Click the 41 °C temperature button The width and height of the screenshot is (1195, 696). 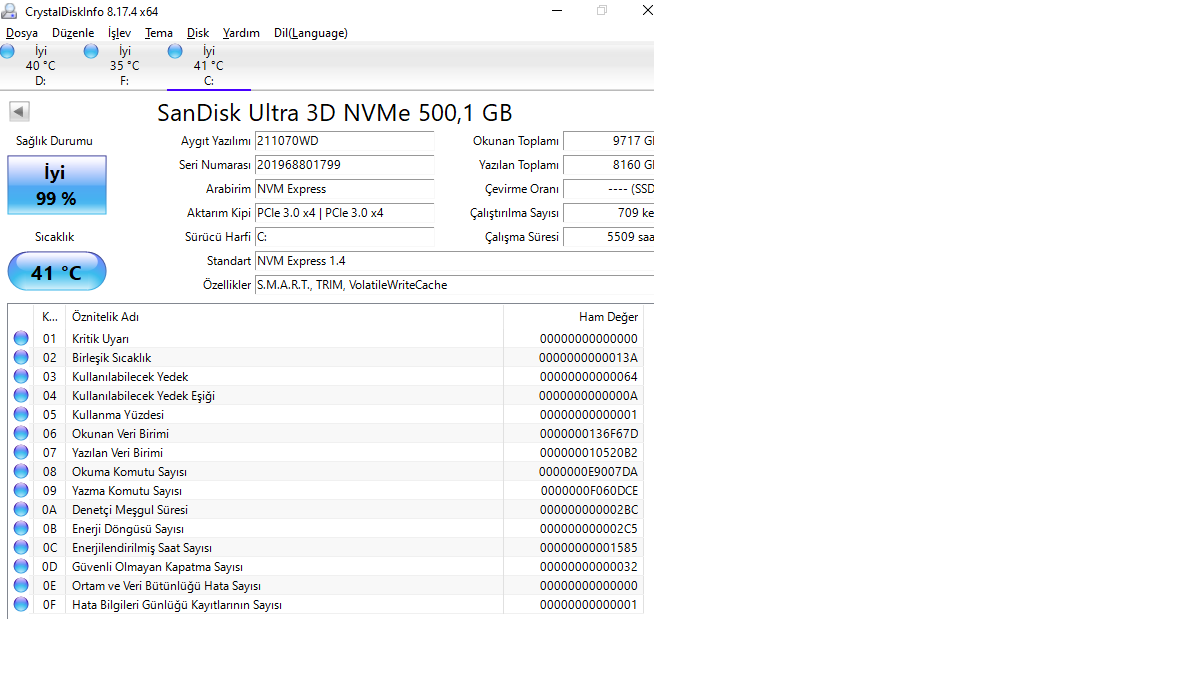tap(57, 271)
